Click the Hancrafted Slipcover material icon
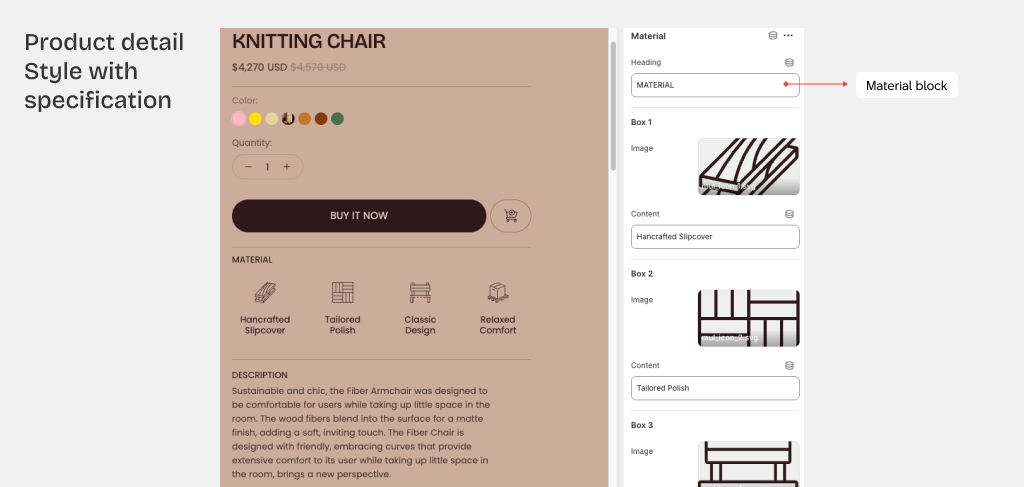The height and width of the screenshot is (487, 1024). [x=265, y=292]
